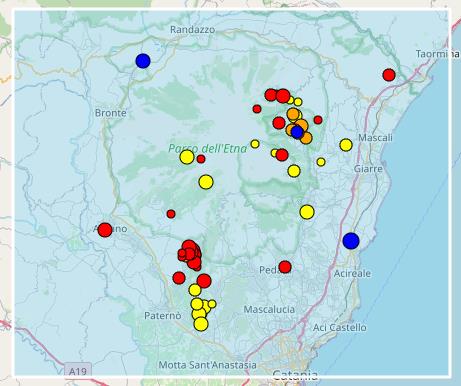Click the blue marker inside the orange cluster
This screenshot has width=461, height=386.
click(x=297, y=132)
